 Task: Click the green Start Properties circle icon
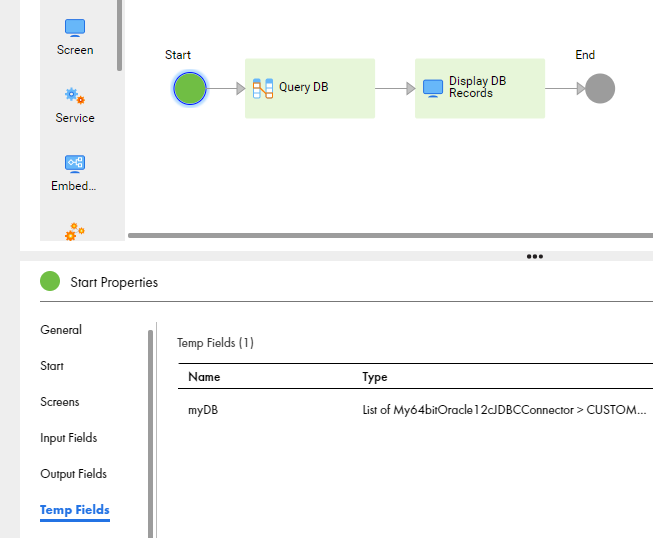[x=50, y=281]
